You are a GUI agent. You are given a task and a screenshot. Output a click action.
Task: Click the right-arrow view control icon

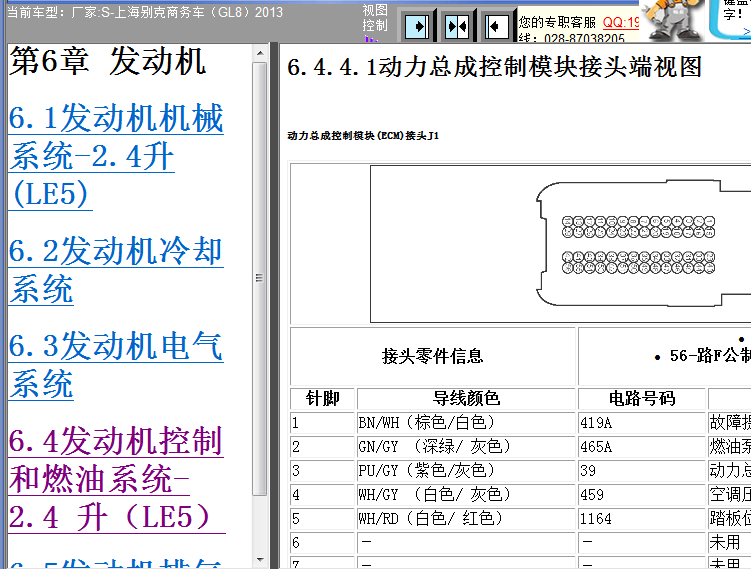click(x=417, y=26)
